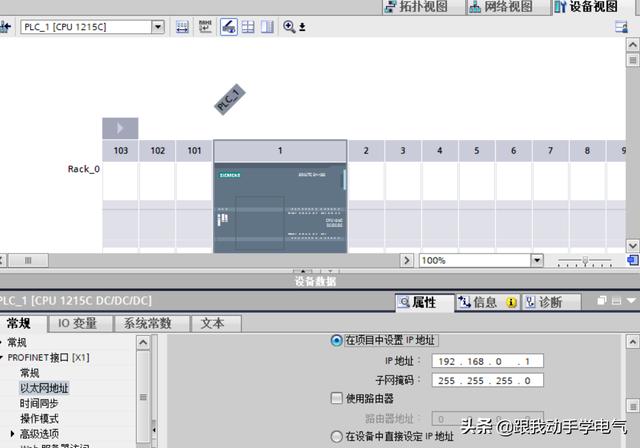Select slot 1 header of the rack
The image size is (640, 448).
point(280,151)
